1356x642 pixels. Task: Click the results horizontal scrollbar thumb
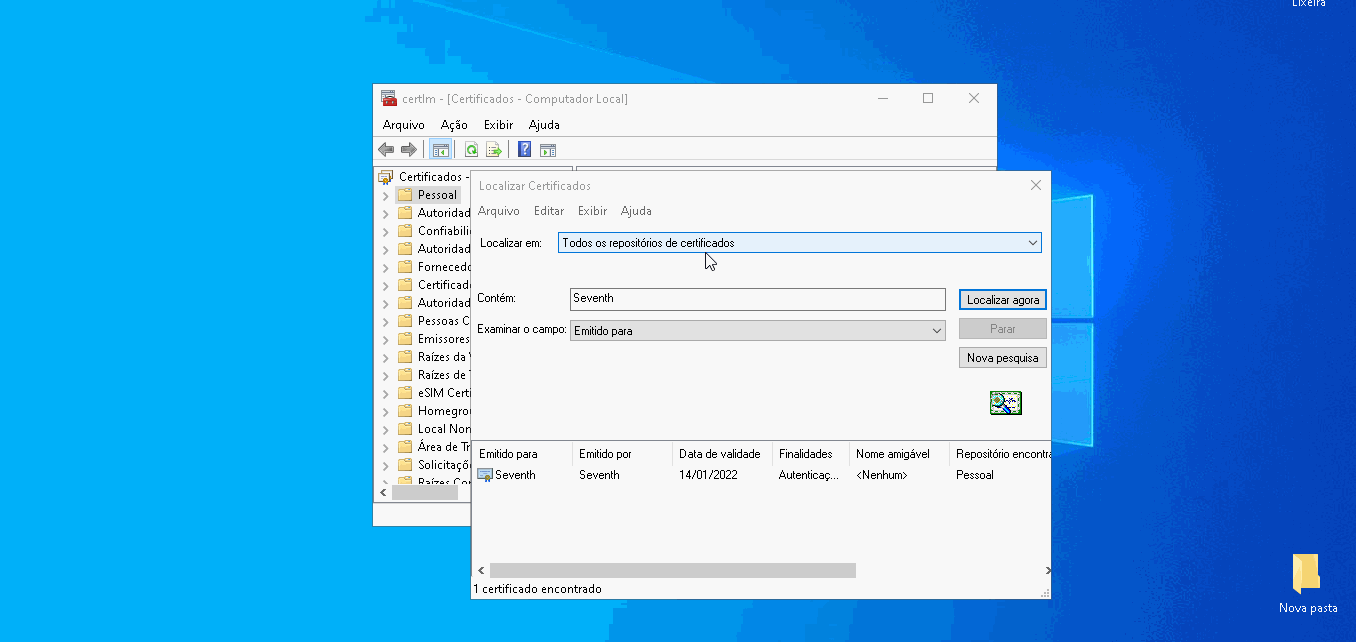click(x=672, y=570)
